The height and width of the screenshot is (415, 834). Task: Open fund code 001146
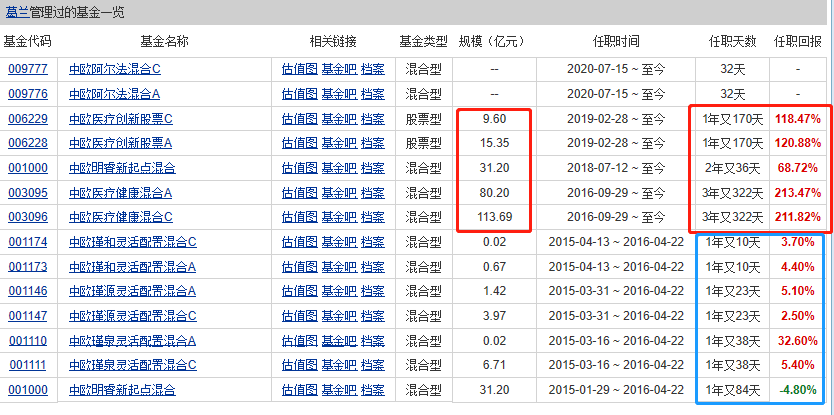click(x=28, y=291)
